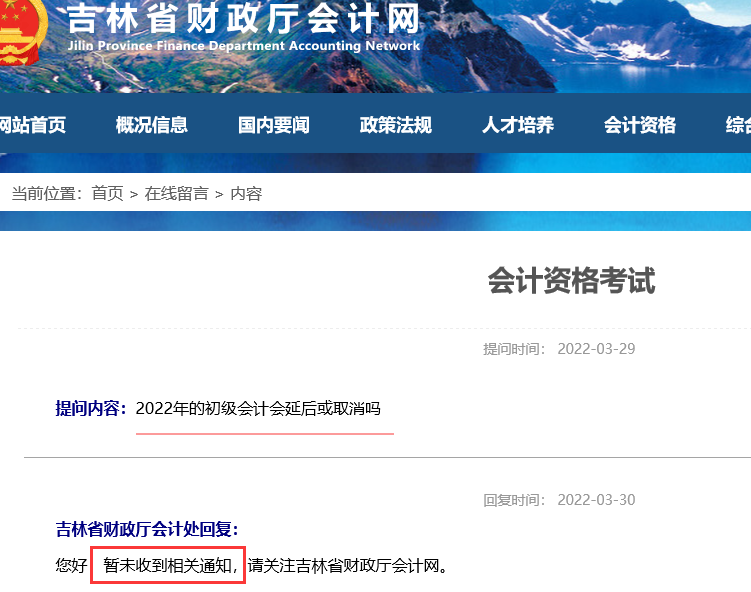This screenshot has height=592, width=751.
Task: Click the English subtitle Jilin Province Finance Department
Action: (244, 46)
